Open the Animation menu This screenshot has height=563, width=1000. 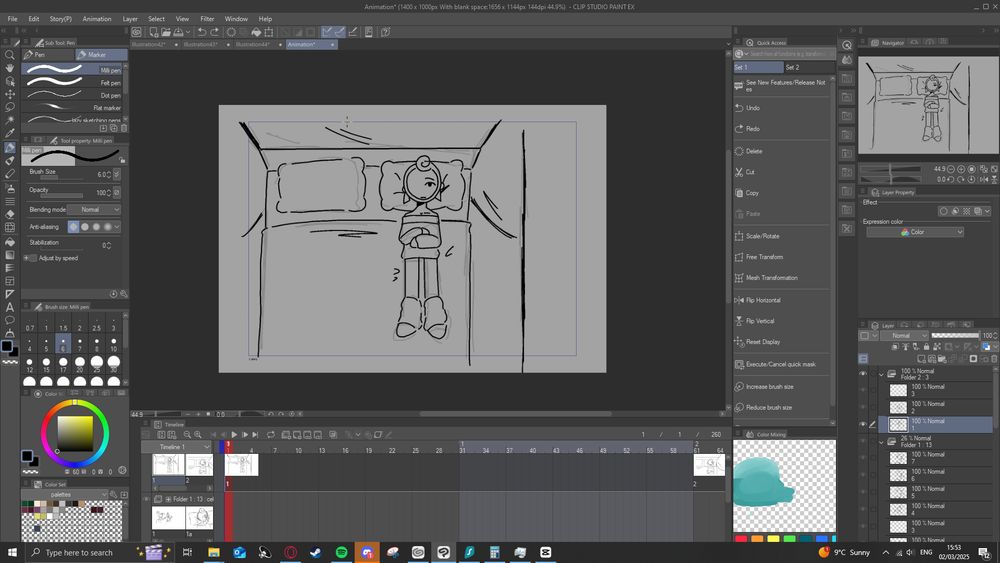(97, 18)
